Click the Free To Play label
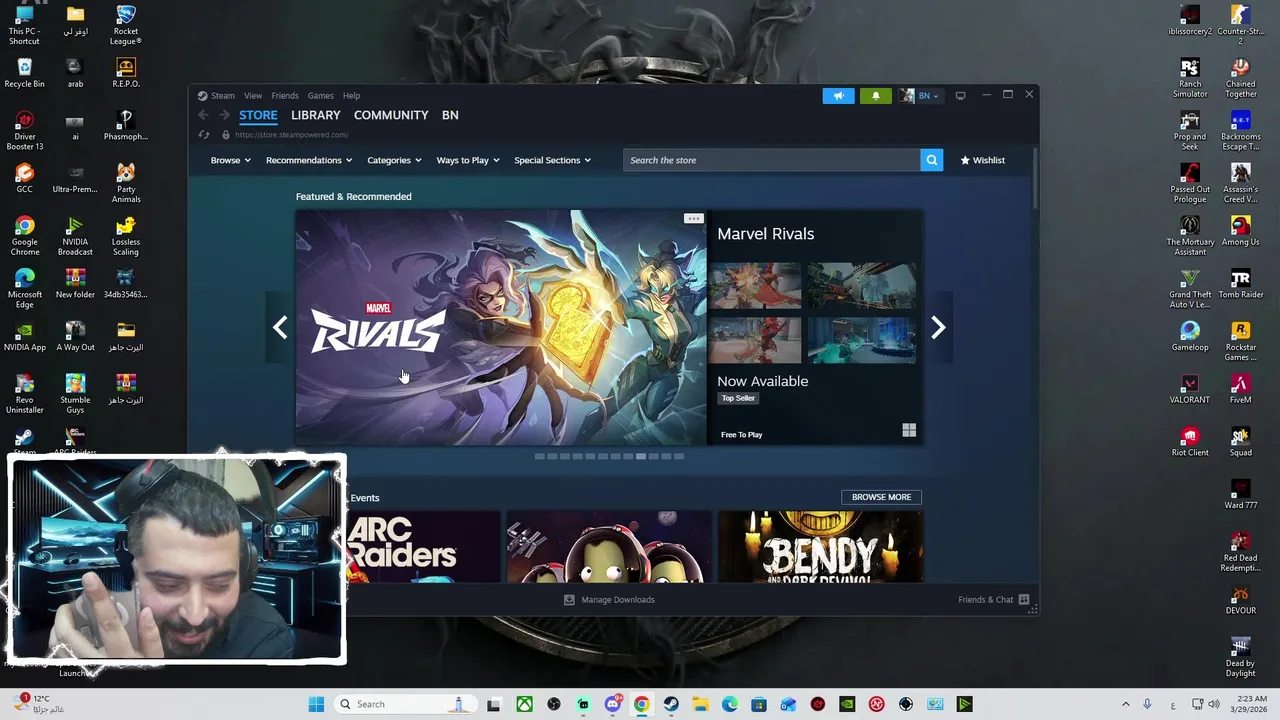The height and width of the screenshot is (720, 1280). click(x=741, y=434)
